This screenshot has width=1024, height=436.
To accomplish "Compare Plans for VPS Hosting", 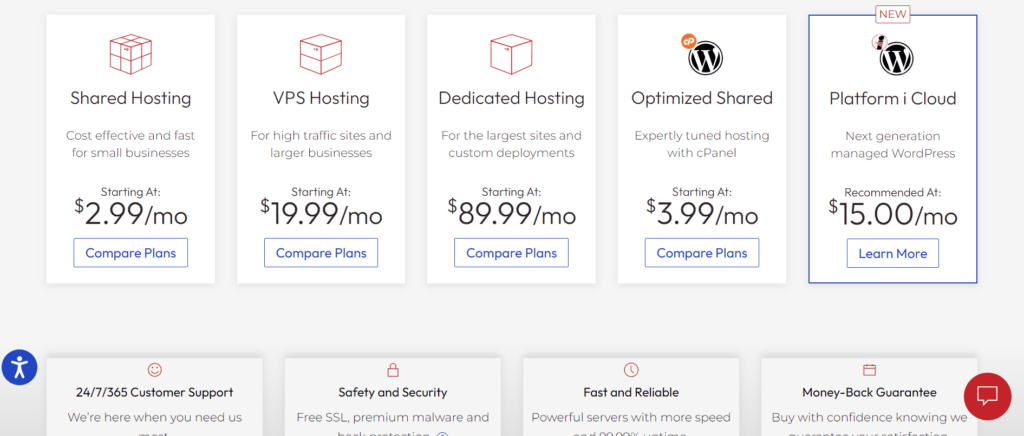I will tap(321, 253).
